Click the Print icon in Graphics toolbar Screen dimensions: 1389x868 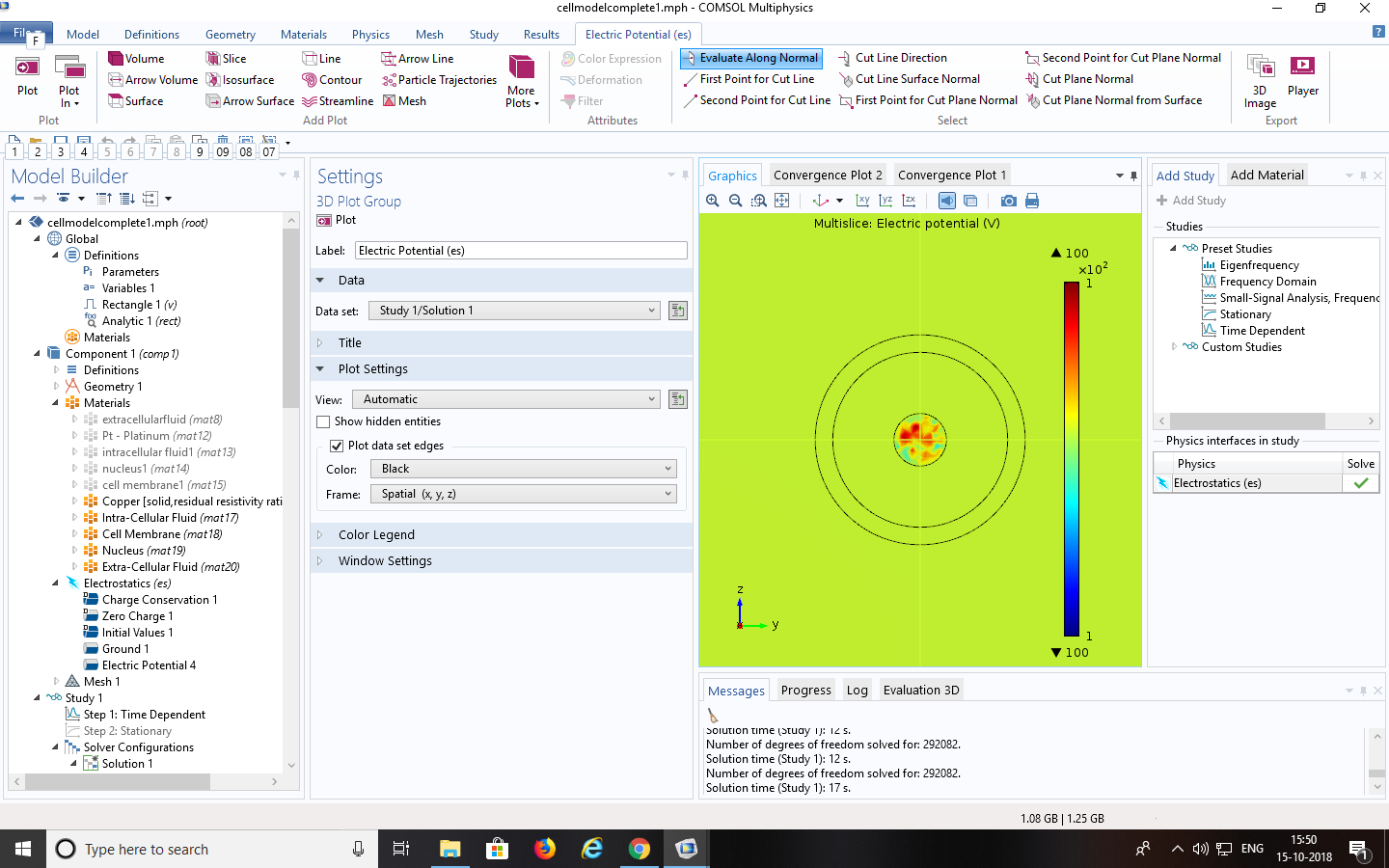click(x=1032, y=201)
